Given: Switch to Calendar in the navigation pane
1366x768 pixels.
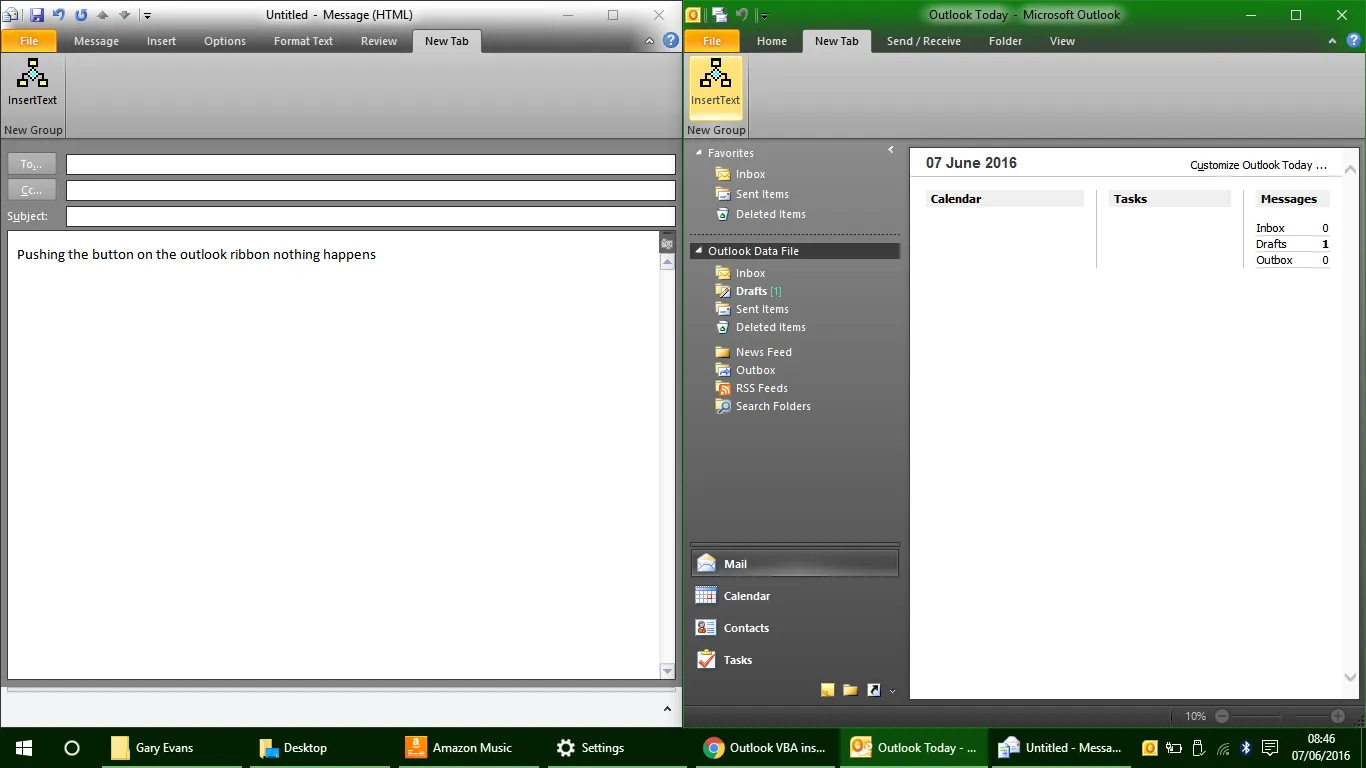Looking at the screenshot, I should click(795, 596).
